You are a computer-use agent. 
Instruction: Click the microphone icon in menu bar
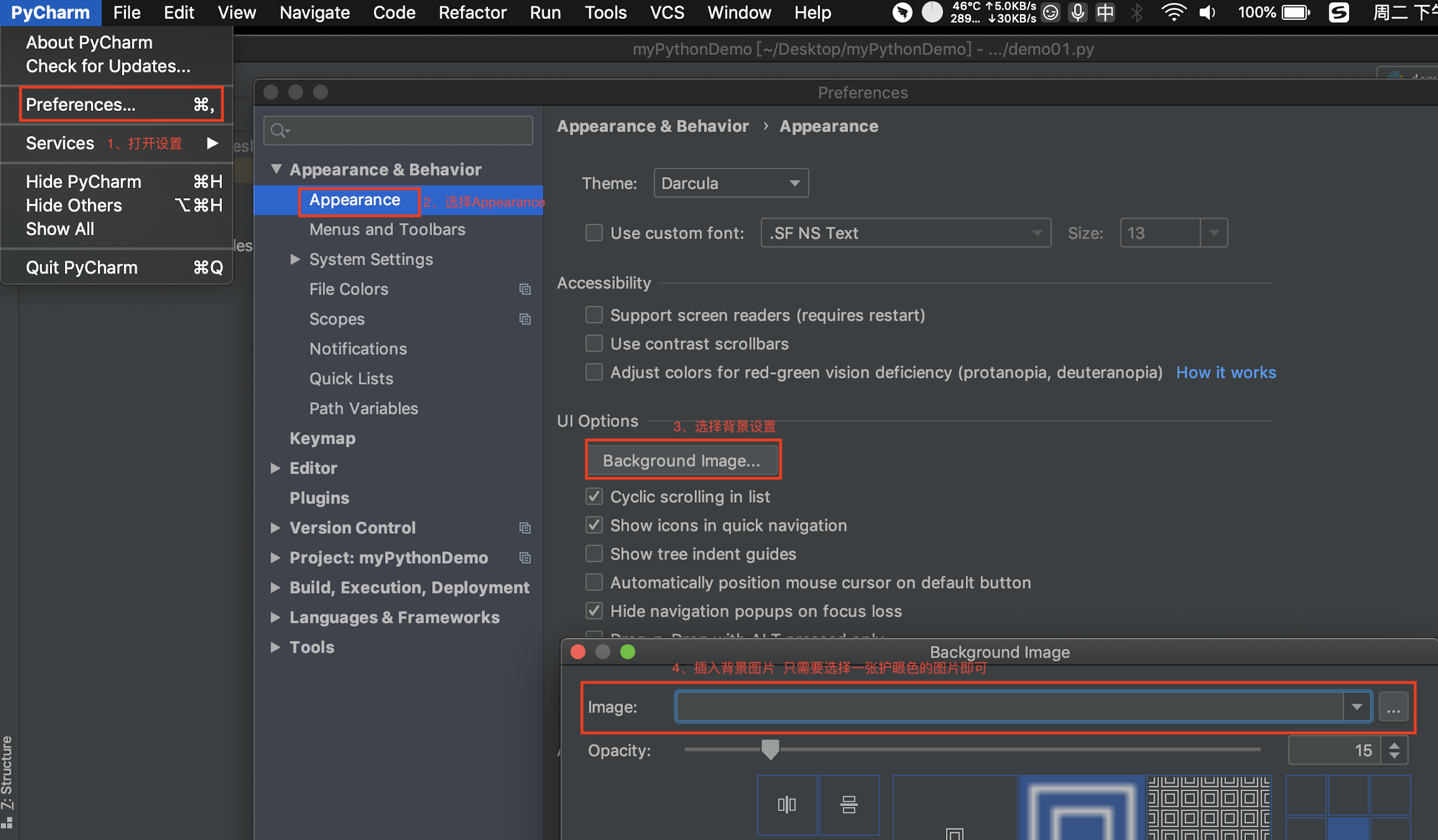[1078, 12]
